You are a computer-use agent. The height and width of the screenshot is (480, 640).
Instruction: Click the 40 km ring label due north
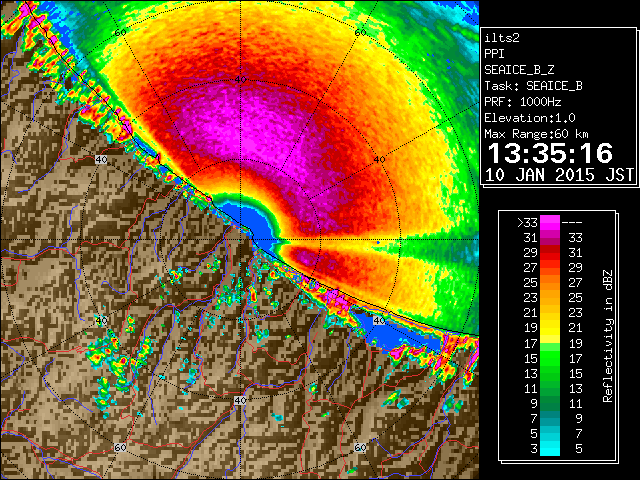(x=240, y=80)
